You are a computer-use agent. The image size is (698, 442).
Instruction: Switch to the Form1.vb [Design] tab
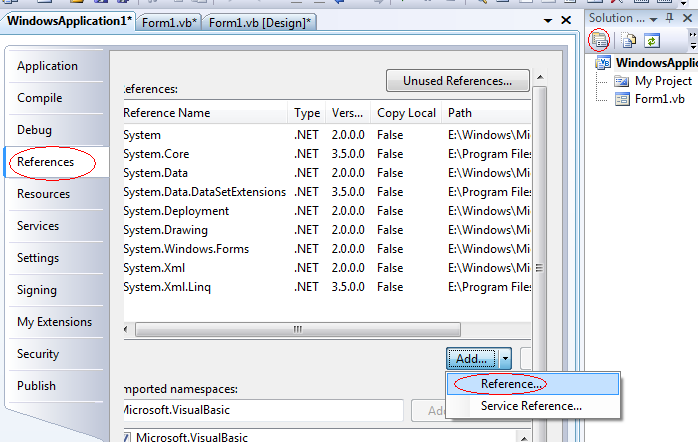(x=260, y=22)
